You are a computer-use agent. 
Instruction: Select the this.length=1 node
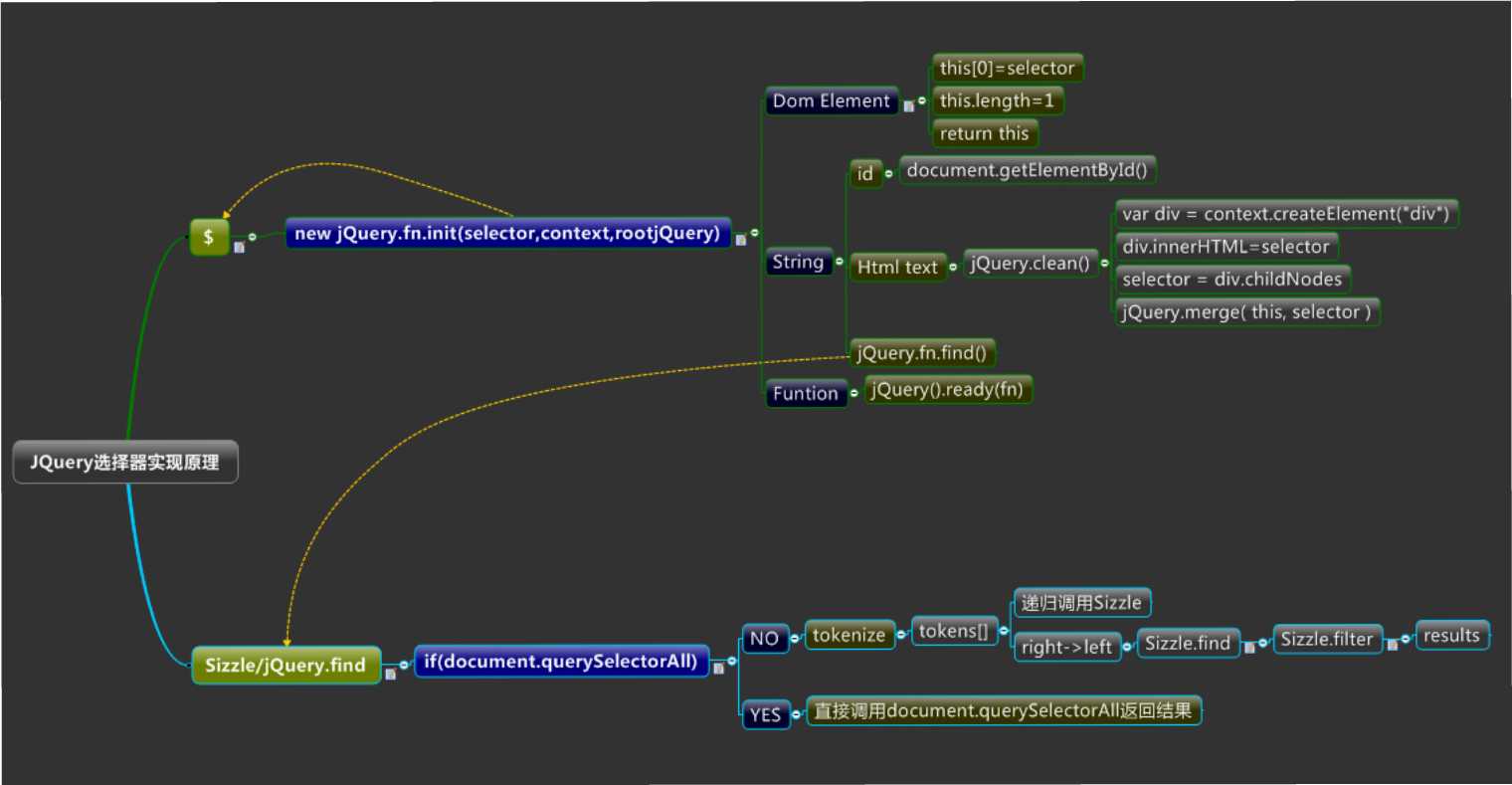tap(998, 100)
